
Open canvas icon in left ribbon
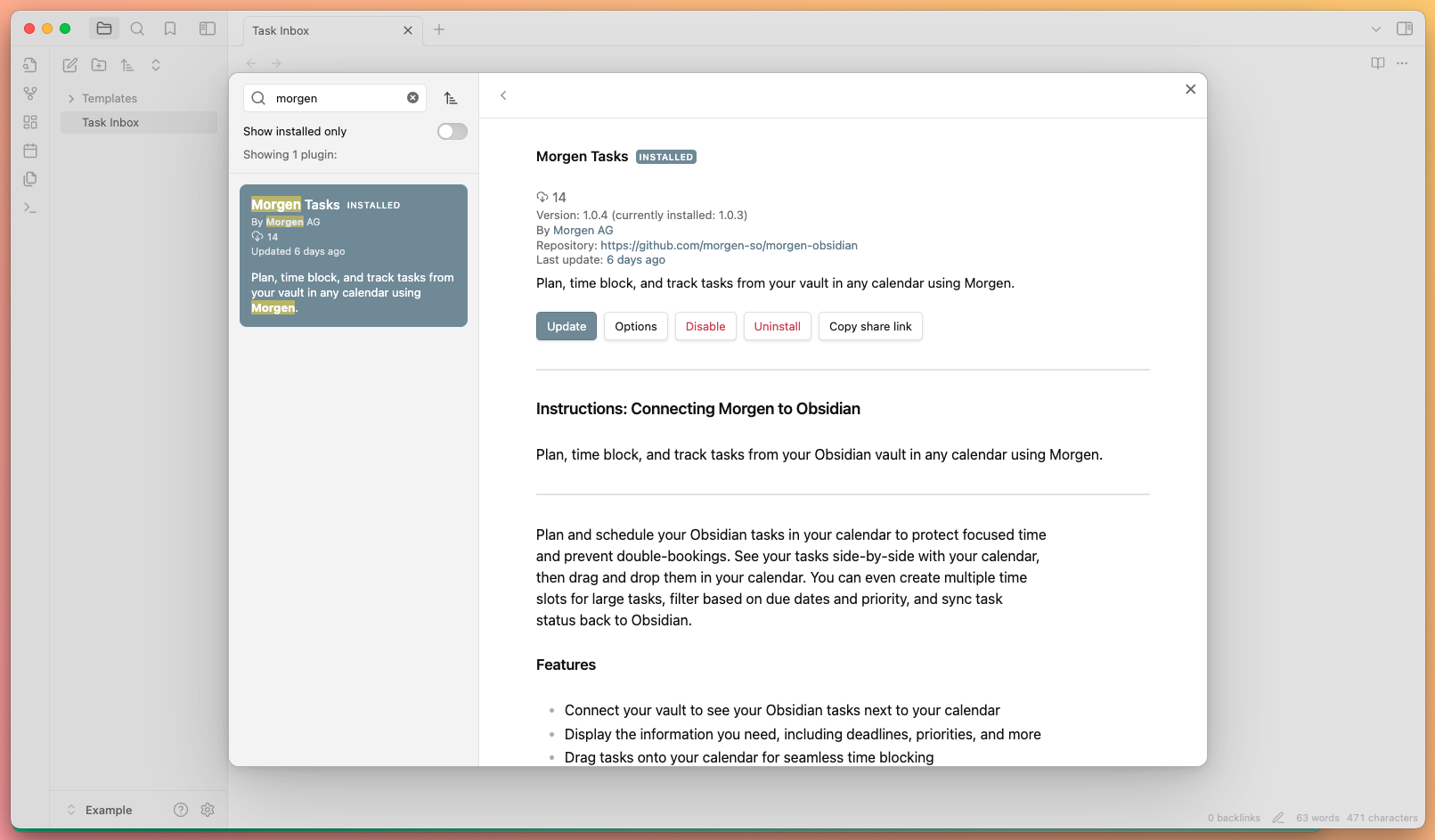pyautogui.click(x=30, y=122)
